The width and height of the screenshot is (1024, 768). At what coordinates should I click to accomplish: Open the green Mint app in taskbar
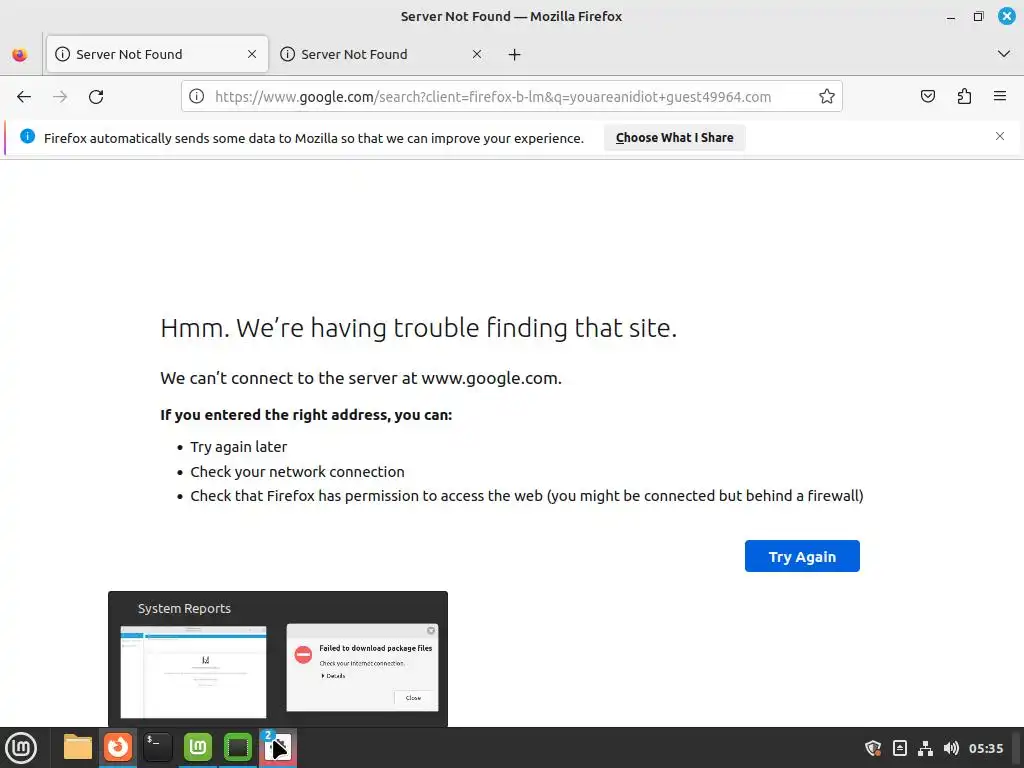click(198, 747)
